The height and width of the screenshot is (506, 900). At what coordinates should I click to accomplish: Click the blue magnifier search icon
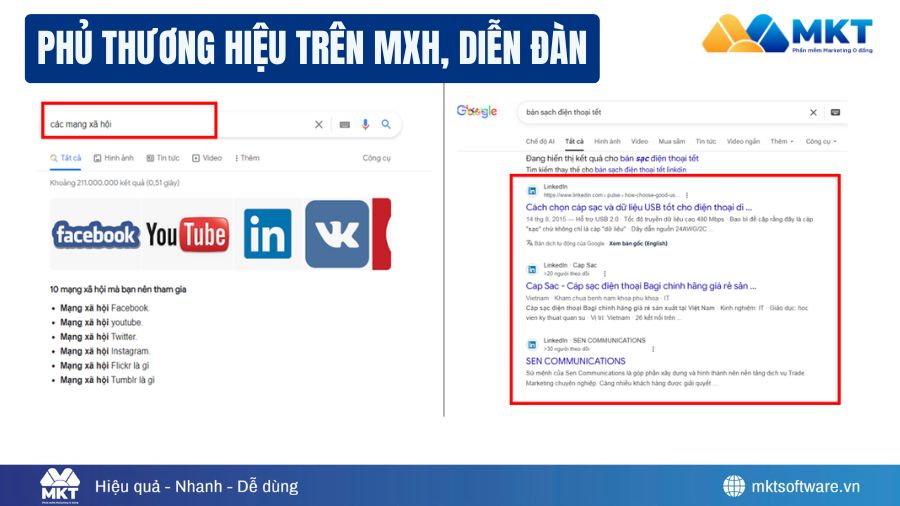click(x=386, y=124)
